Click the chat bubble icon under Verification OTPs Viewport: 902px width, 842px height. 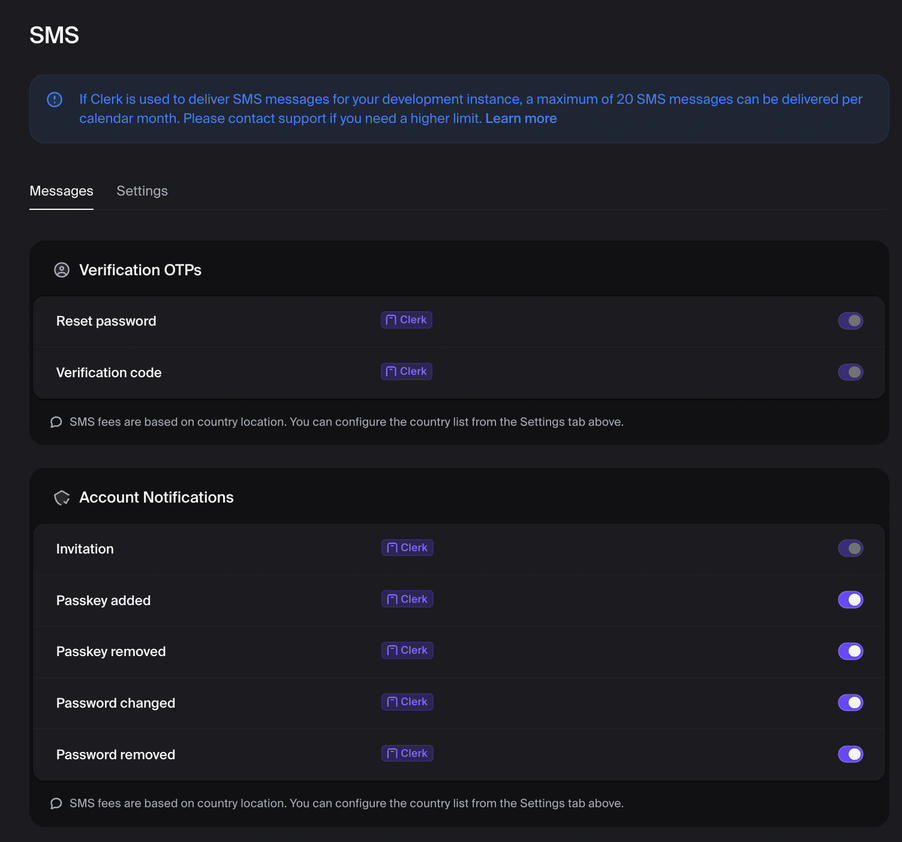click(x=56, y=422)
